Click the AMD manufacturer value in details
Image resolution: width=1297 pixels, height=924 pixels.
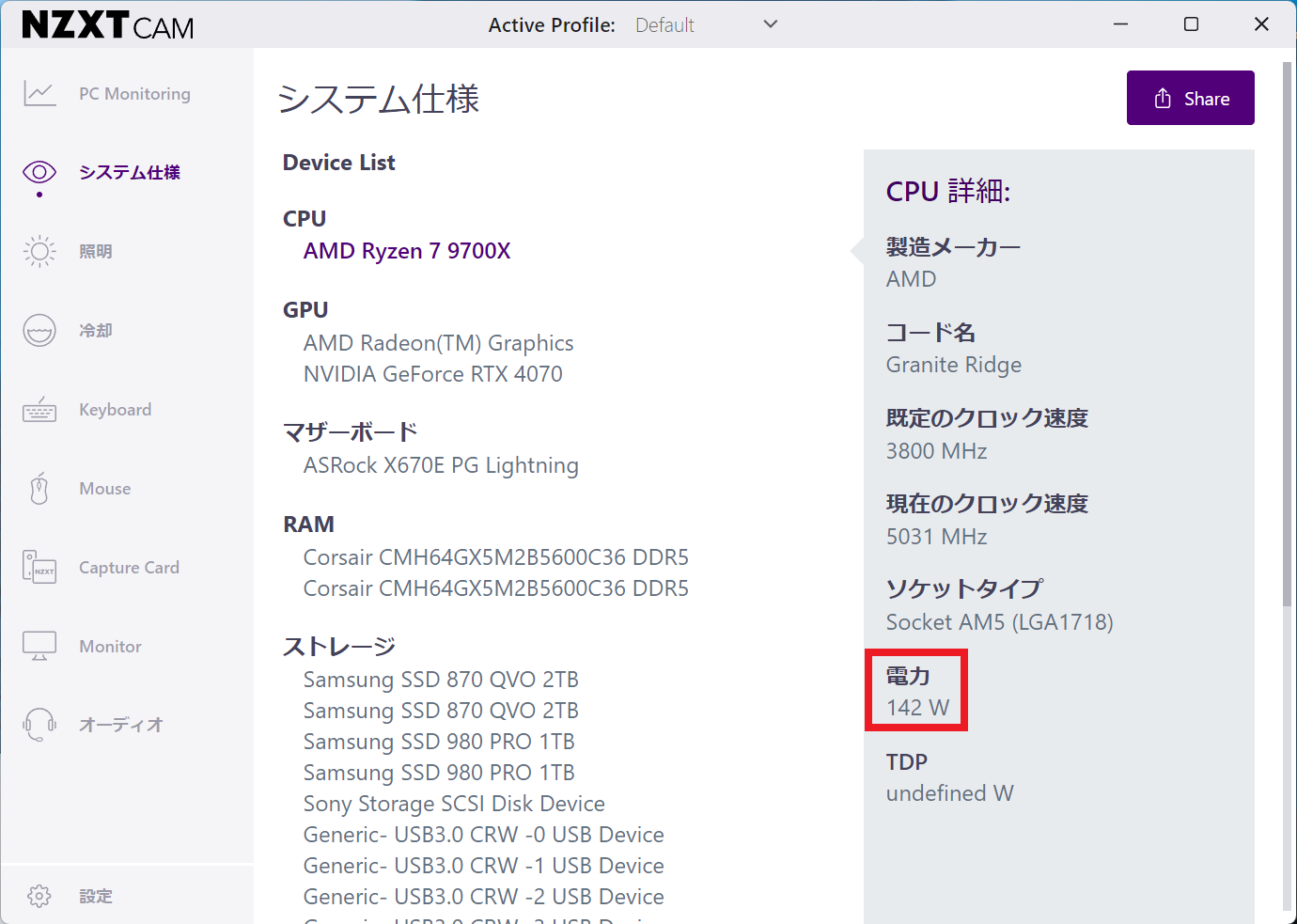pos(911,279)
